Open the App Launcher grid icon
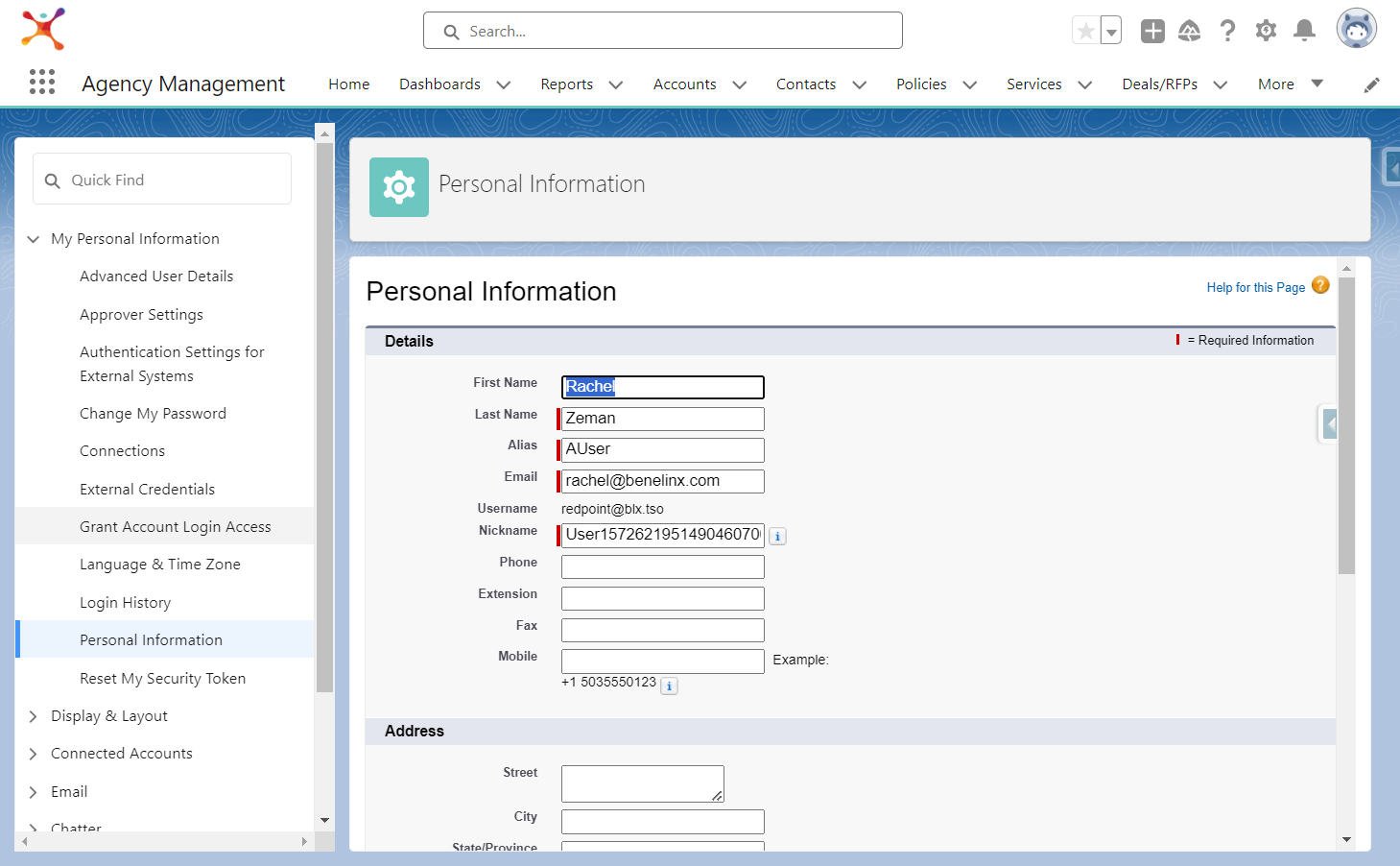 [42, 82]
